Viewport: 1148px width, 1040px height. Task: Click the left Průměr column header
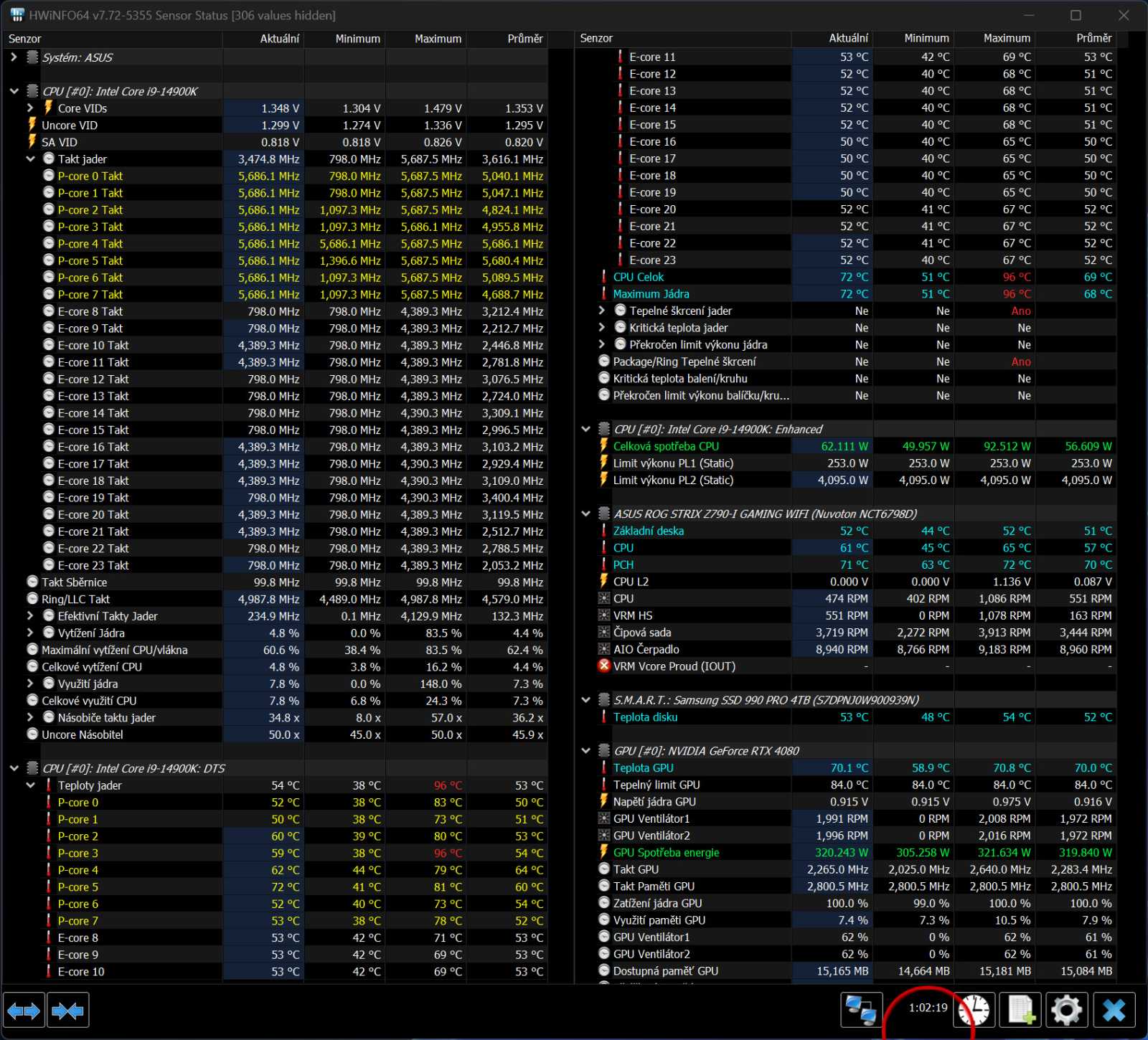tap(507, 39)
